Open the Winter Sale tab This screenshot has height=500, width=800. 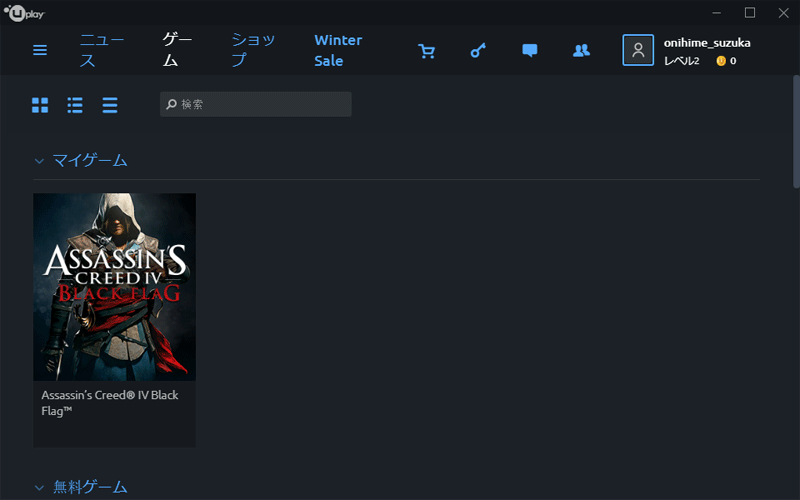point(338,50)
